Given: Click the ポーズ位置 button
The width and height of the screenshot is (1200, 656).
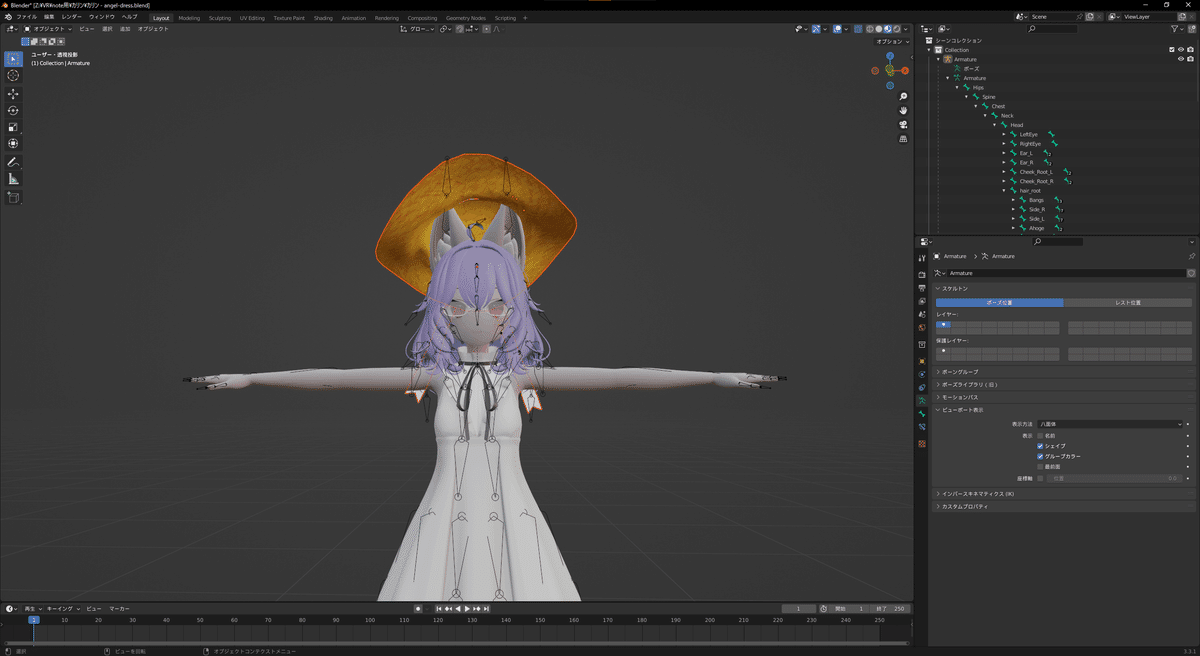Looking at the screenshot, I should point(999,302).
